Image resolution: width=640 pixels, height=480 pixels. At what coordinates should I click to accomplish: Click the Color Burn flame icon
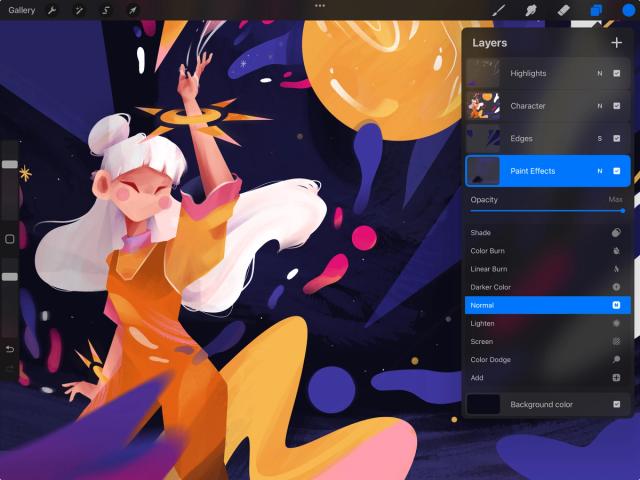[616, 251]
